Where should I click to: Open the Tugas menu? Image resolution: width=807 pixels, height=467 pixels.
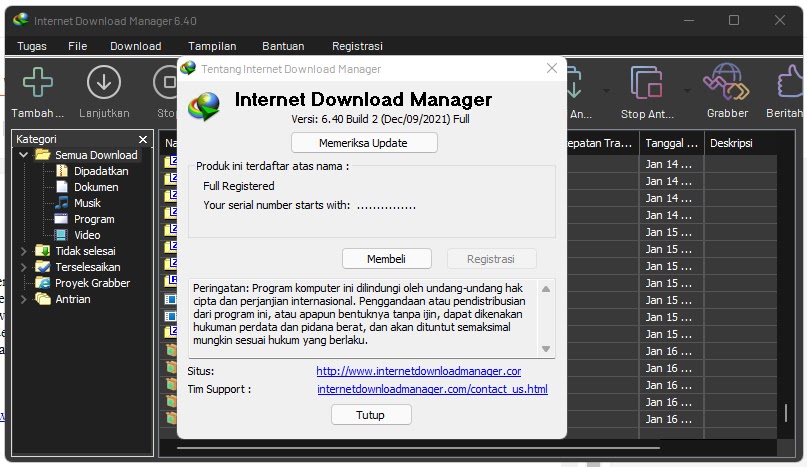pyautogui.click(x=32, y=46)
